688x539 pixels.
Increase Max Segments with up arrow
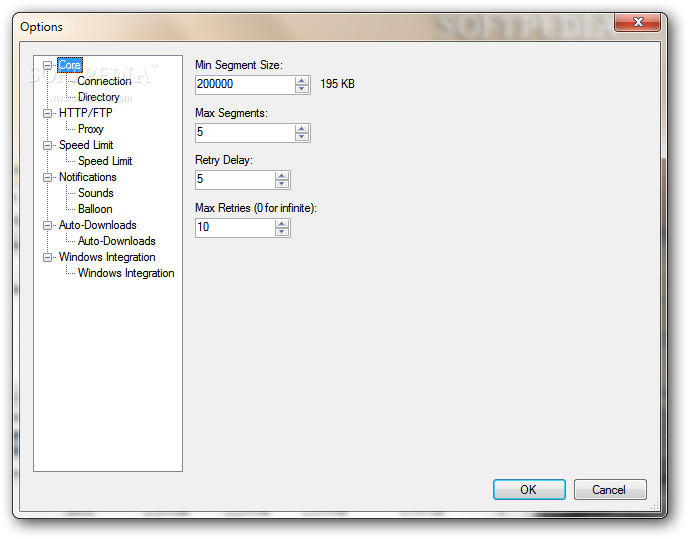302,129
